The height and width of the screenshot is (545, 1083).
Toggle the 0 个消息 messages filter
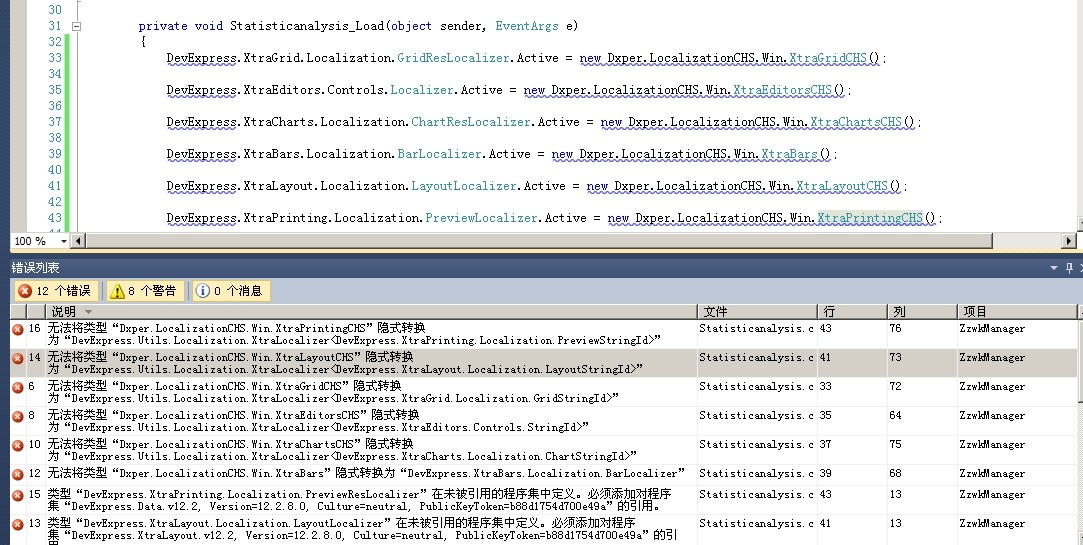[x=231, y=291]
